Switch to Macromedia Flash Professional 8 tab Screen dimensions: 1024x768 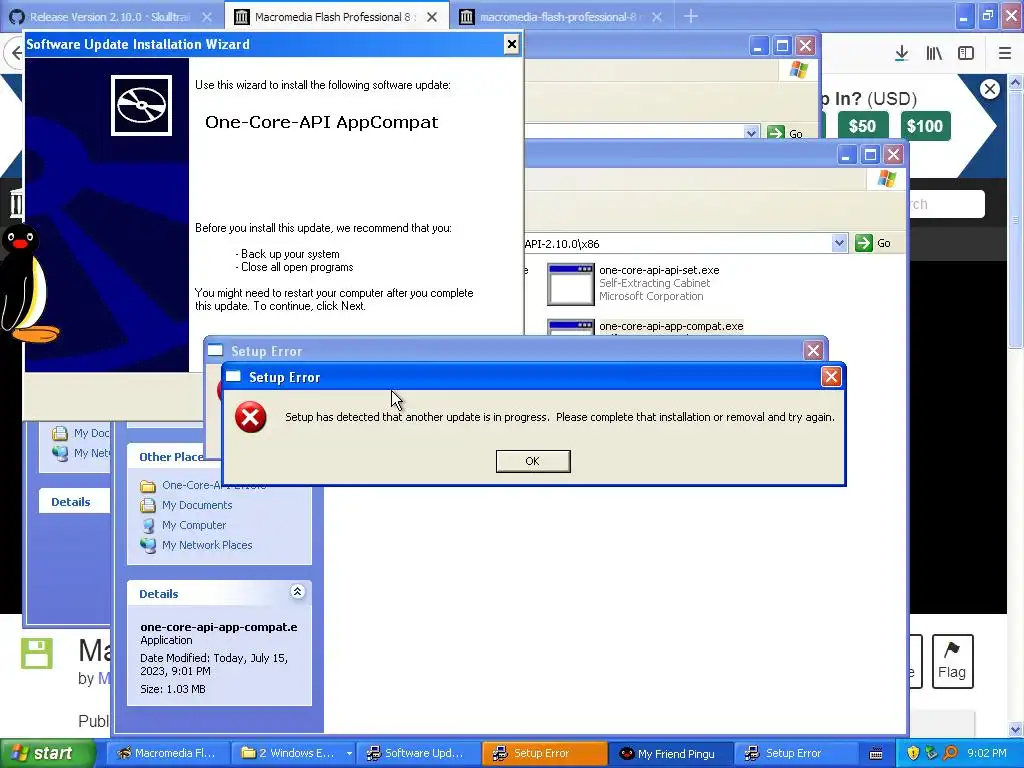pyautogui.click(x=333, y=17)
